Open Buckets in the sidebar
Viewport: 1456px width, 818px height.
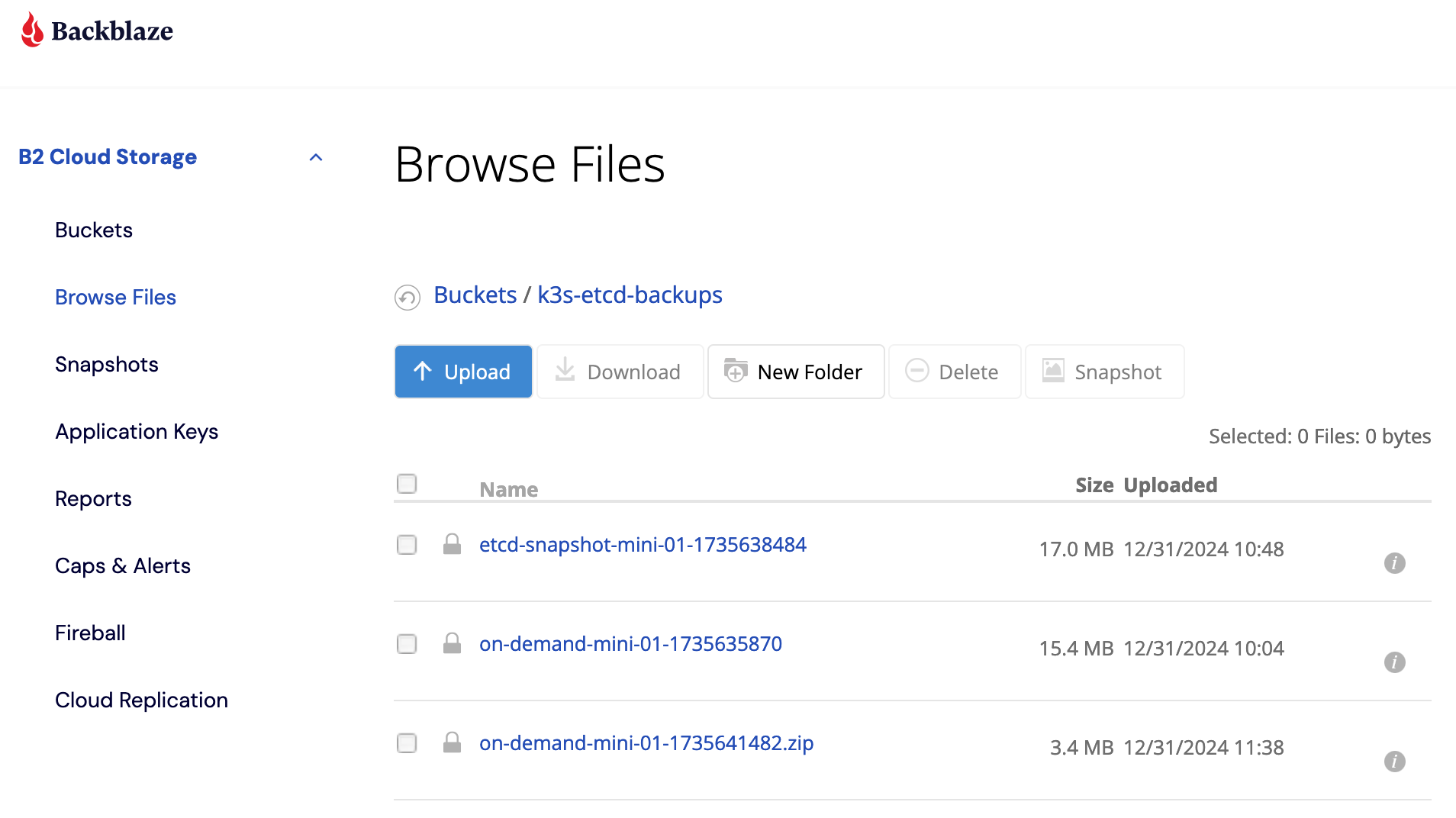tap(94, 230)
